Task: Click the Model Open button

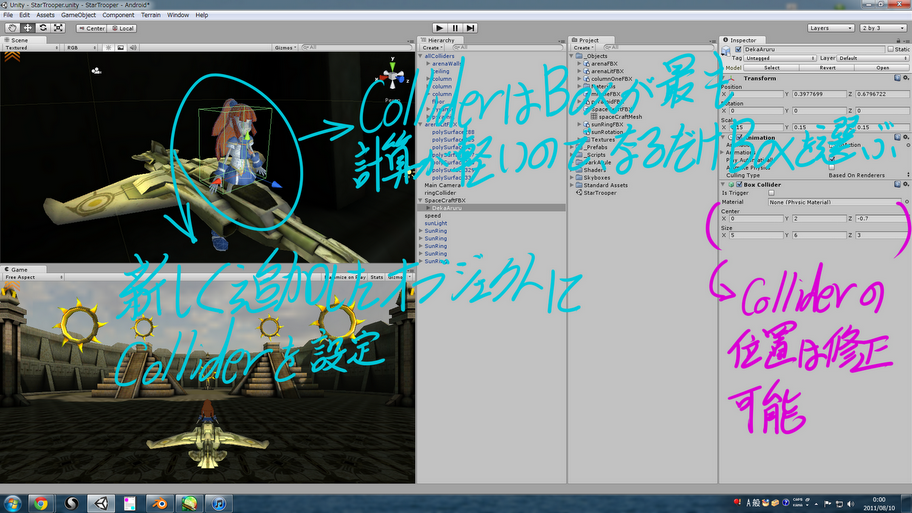Action: click(x=882, y=68)
